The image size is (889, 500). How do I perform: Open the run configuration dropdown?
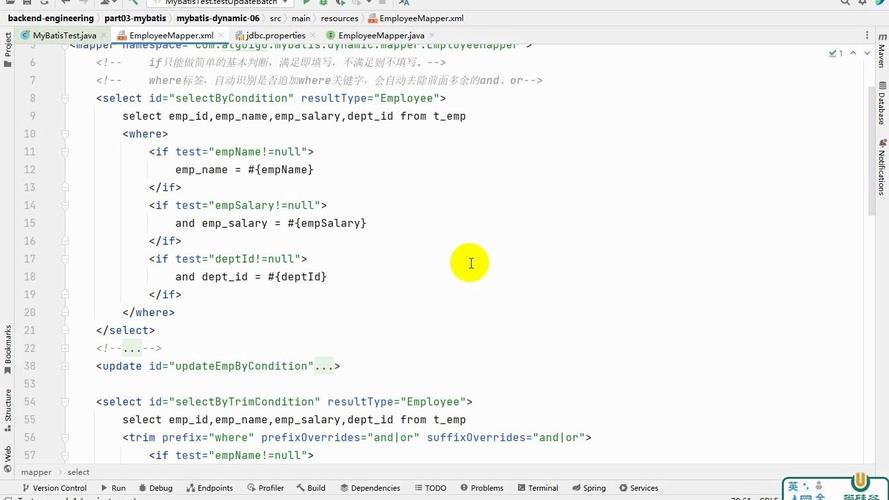pos(222,3)
